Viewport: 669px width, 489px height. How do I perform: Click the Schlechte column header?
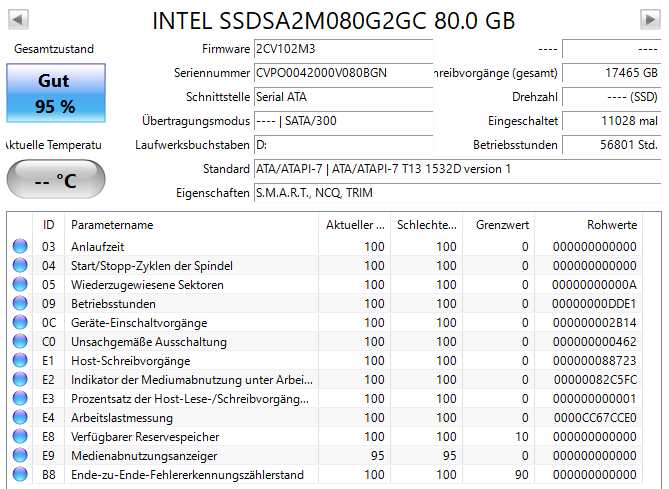point(426,224)
